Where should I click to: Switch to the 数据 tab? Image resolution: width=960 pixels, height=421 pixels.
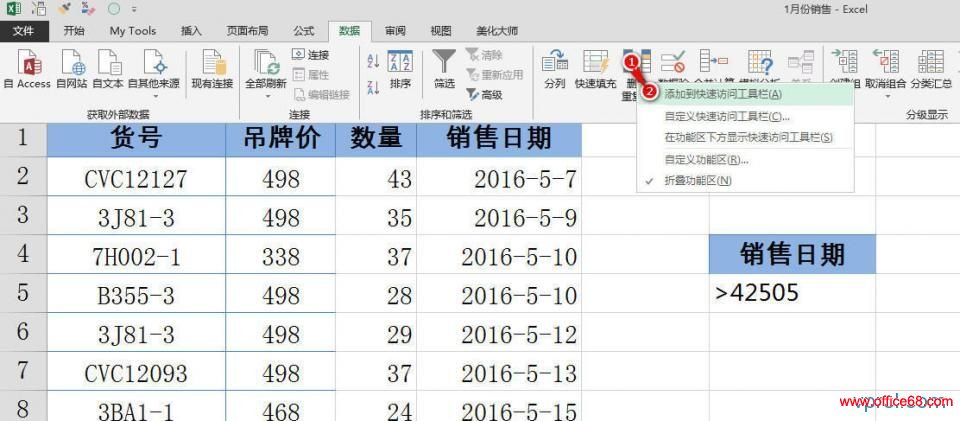click(350, 31)
